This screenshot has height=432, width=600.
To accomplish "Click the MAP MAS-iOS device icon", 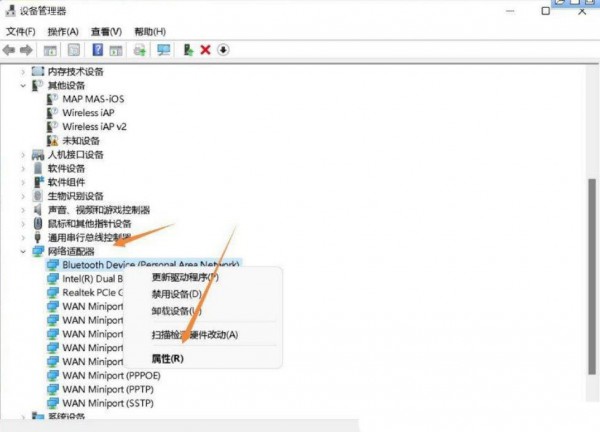I will click(x=52, y=99).
